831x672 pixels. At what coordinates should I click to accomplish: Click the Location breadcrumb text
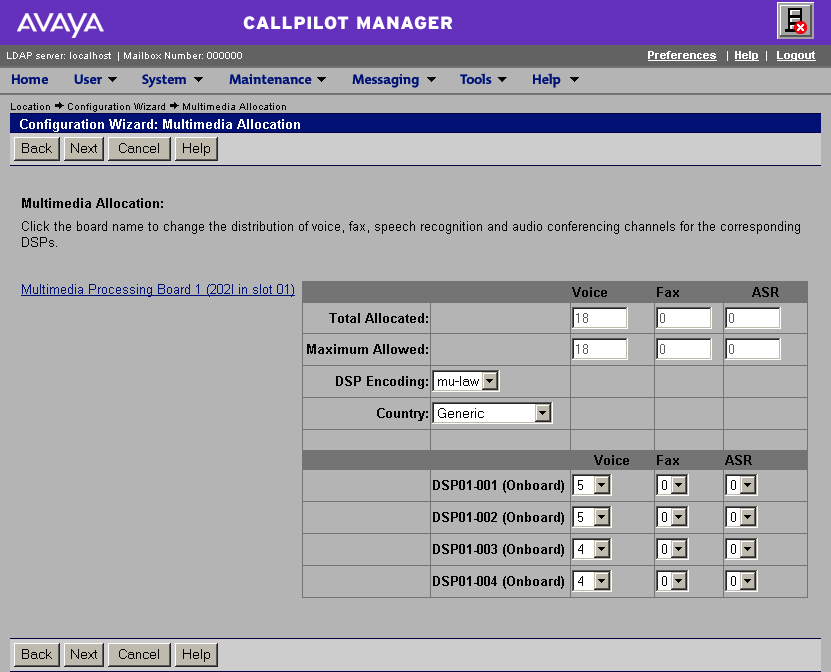coord(31,107)
